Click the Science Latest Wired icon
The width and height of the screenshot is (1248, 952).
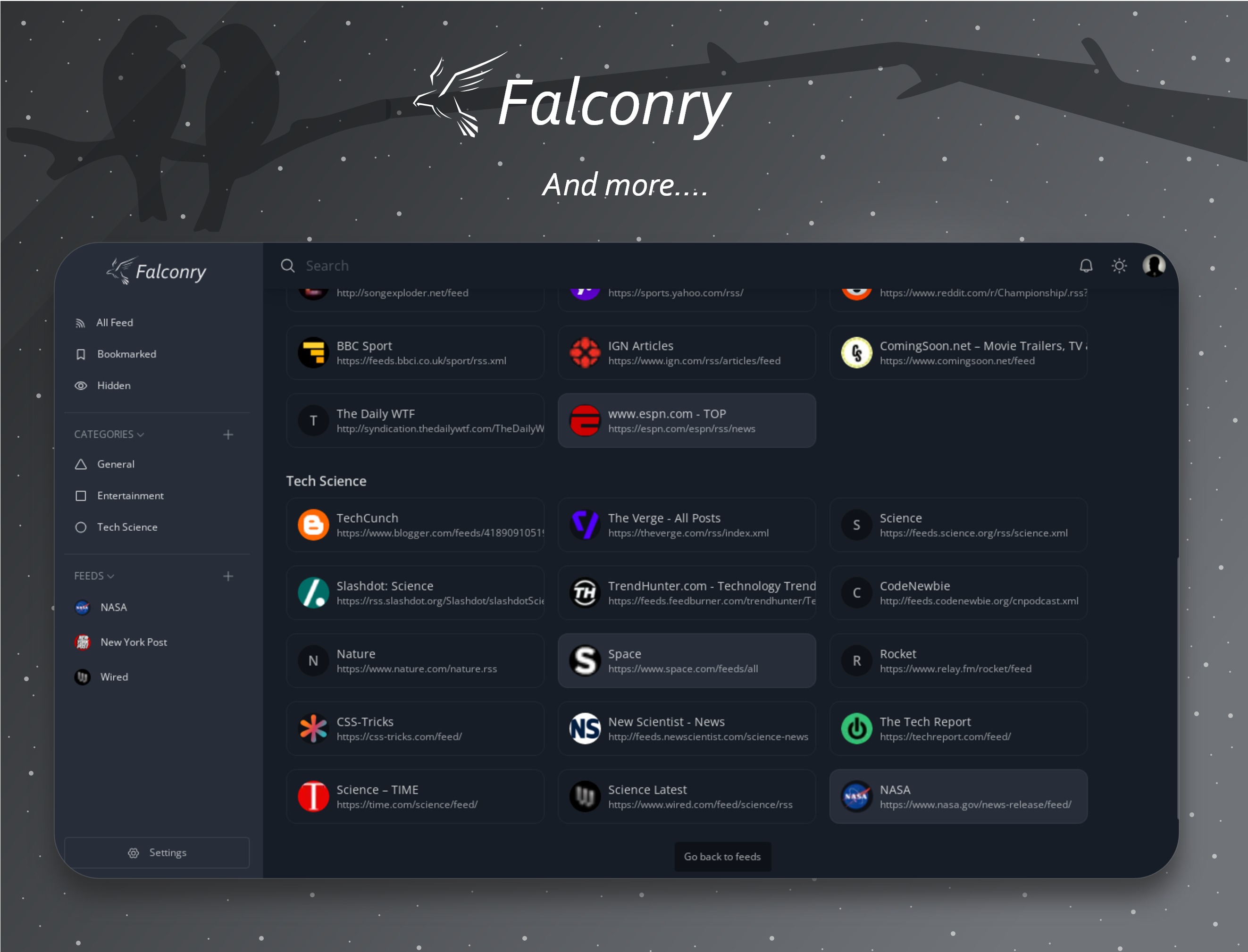(585, 797)
